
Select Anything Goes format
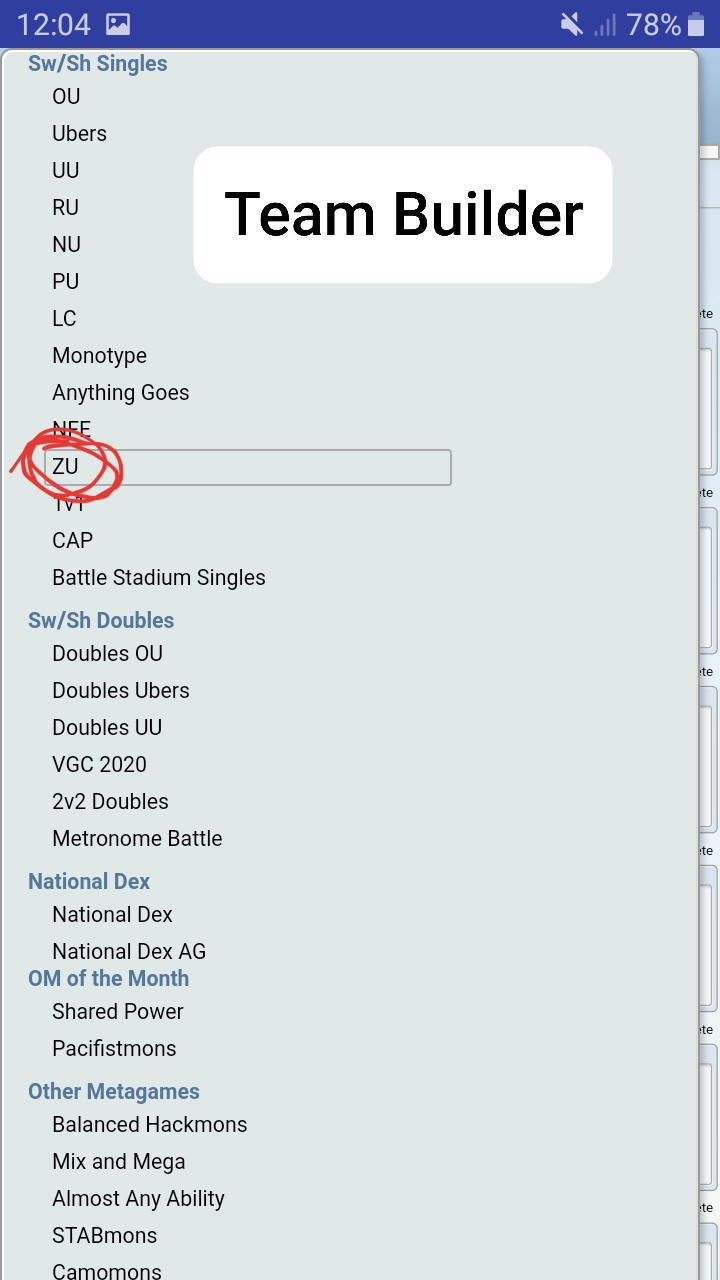(x=120, y=393)
